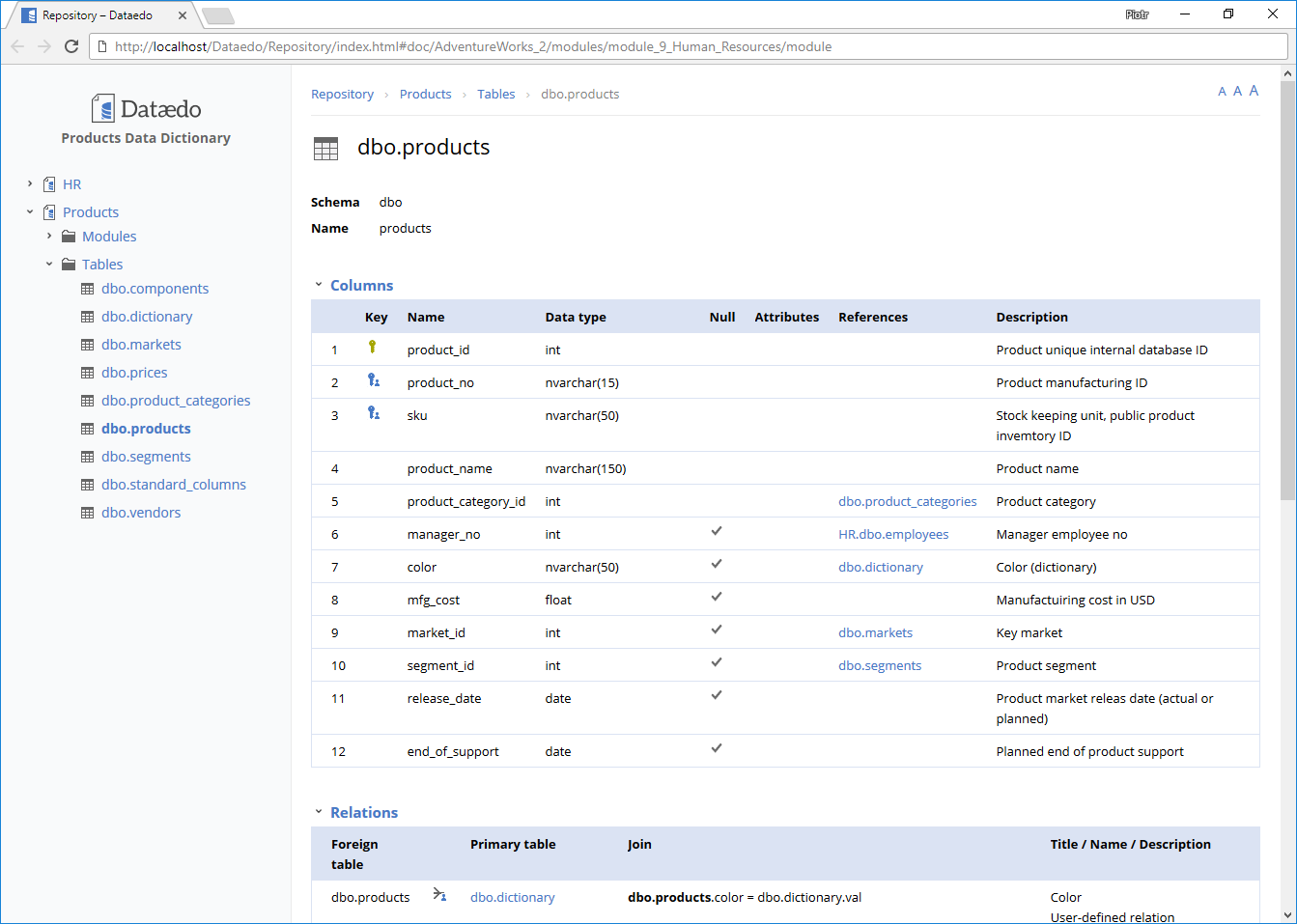Image resolution: width=1297 pixels, height=924 pixels.
Task: Collapse the Tables folder in sidebar
Action: coord(49,264)
